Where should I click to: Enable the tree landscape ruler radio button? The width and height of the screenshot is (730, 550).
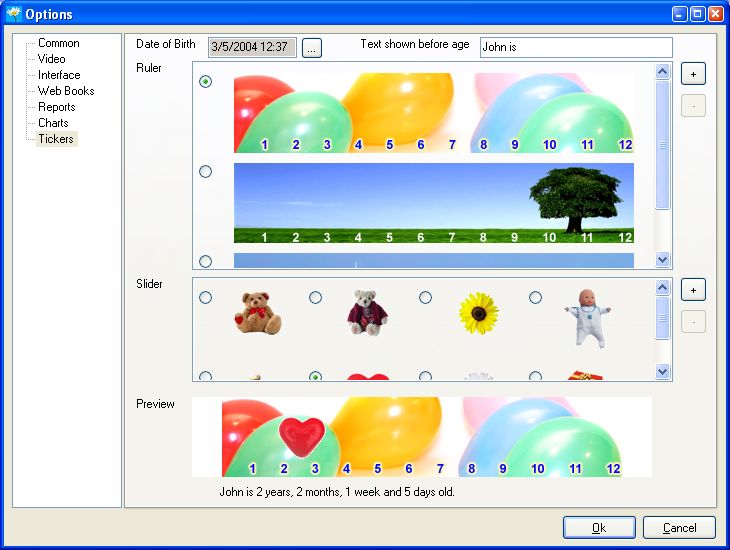point(205,171)
